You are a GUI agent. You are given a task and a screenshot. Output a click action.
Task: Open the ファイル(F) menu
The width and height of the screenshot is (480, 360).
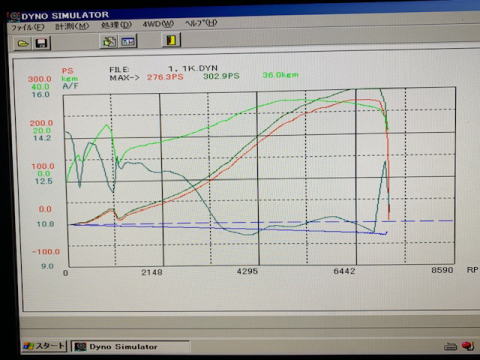point(28,27)
